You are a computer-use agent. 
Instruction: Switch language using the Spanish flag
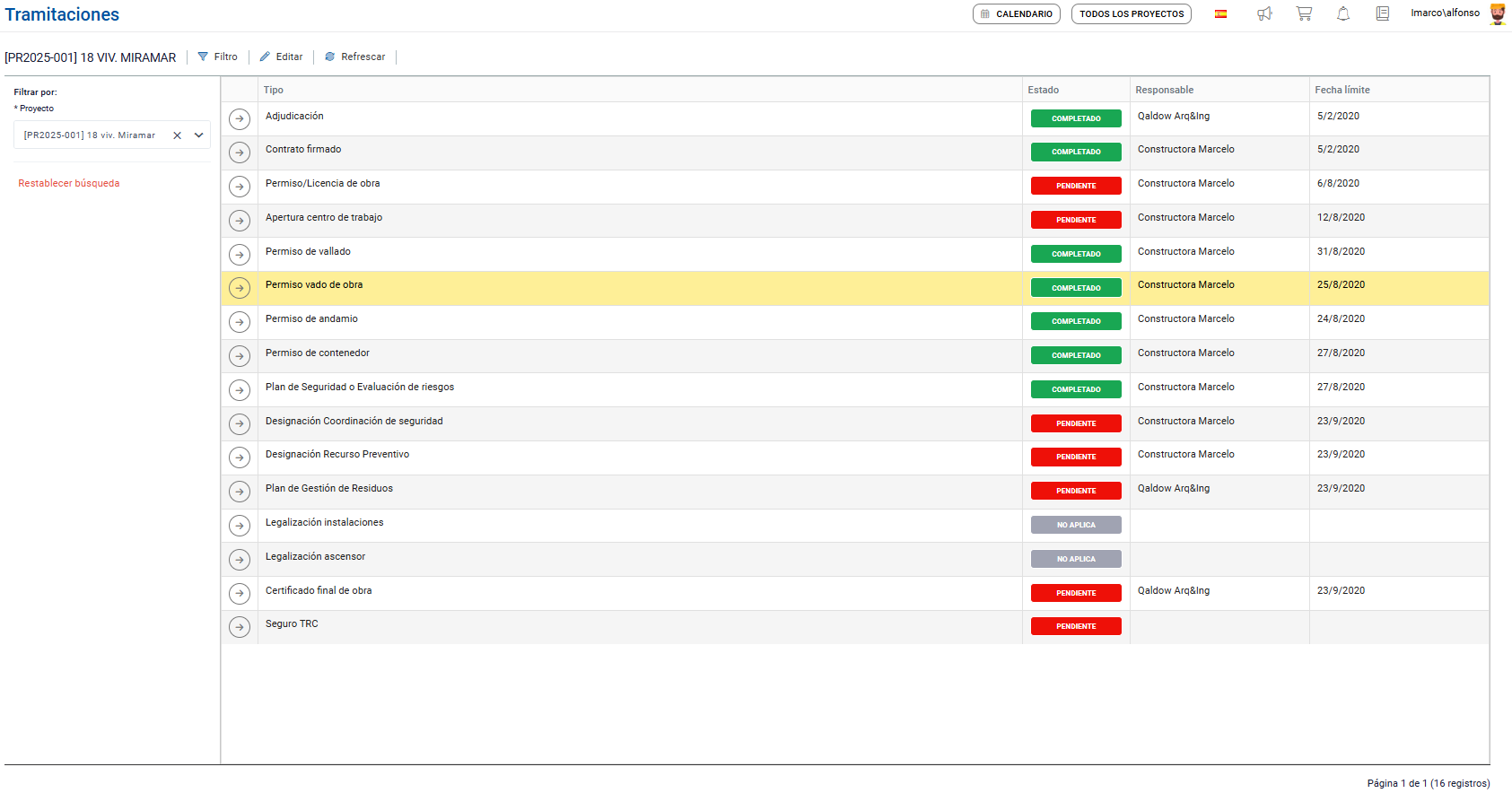point(1220,13)
